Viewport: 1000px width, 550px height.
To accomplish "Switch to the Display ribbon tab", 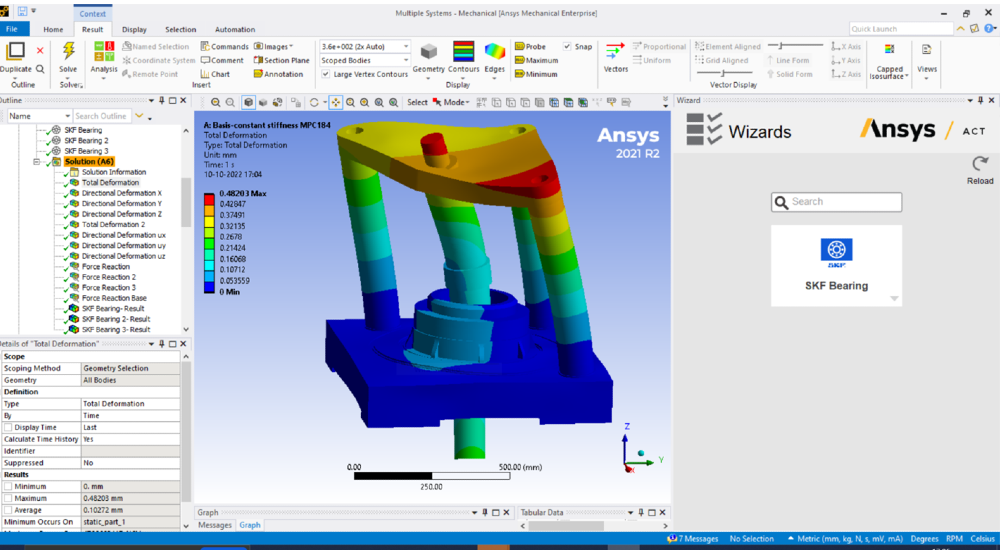I will click(x=134, y=29).
